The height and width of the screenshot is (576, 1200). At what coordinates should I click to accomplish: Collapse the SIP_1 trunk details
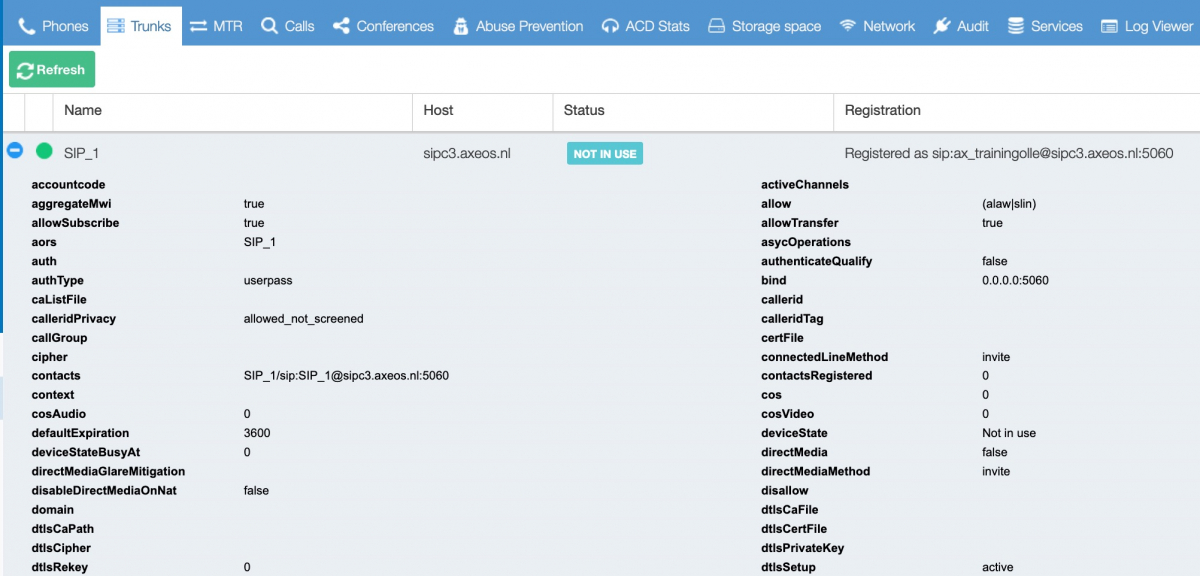pos(15,150)
